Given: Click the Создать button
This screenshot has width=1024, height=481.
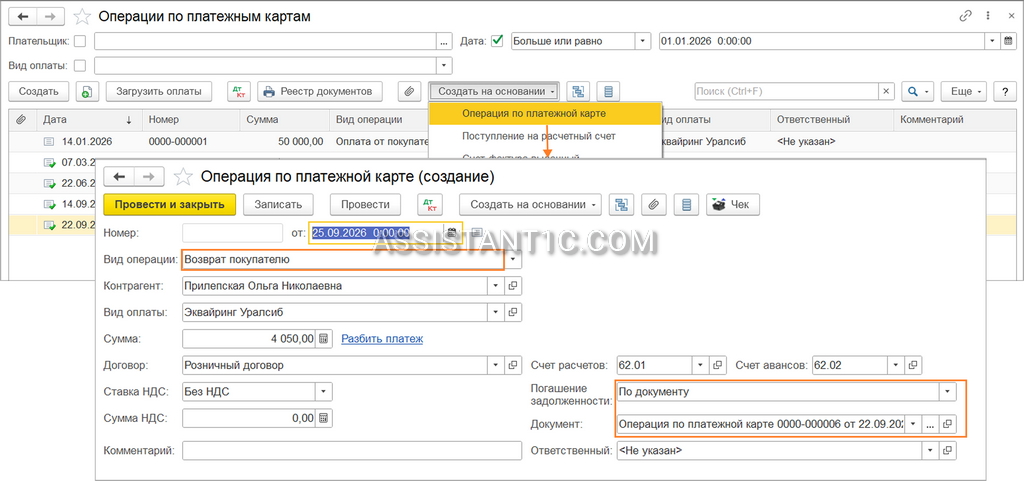Looking at the screenshot, I should tap(39, 91).
